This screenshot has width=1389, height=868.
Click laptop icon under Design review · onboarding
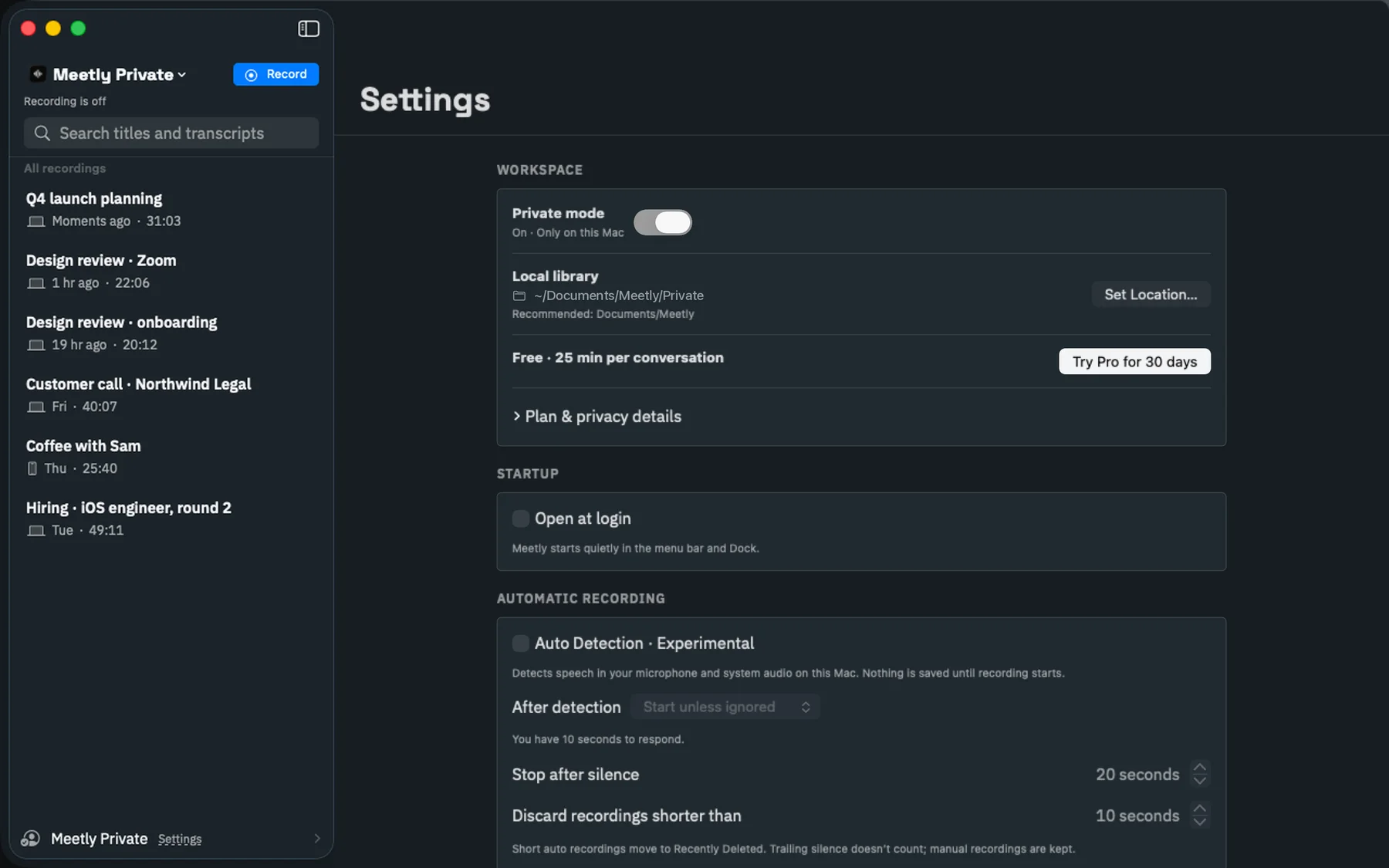[35, 345]
